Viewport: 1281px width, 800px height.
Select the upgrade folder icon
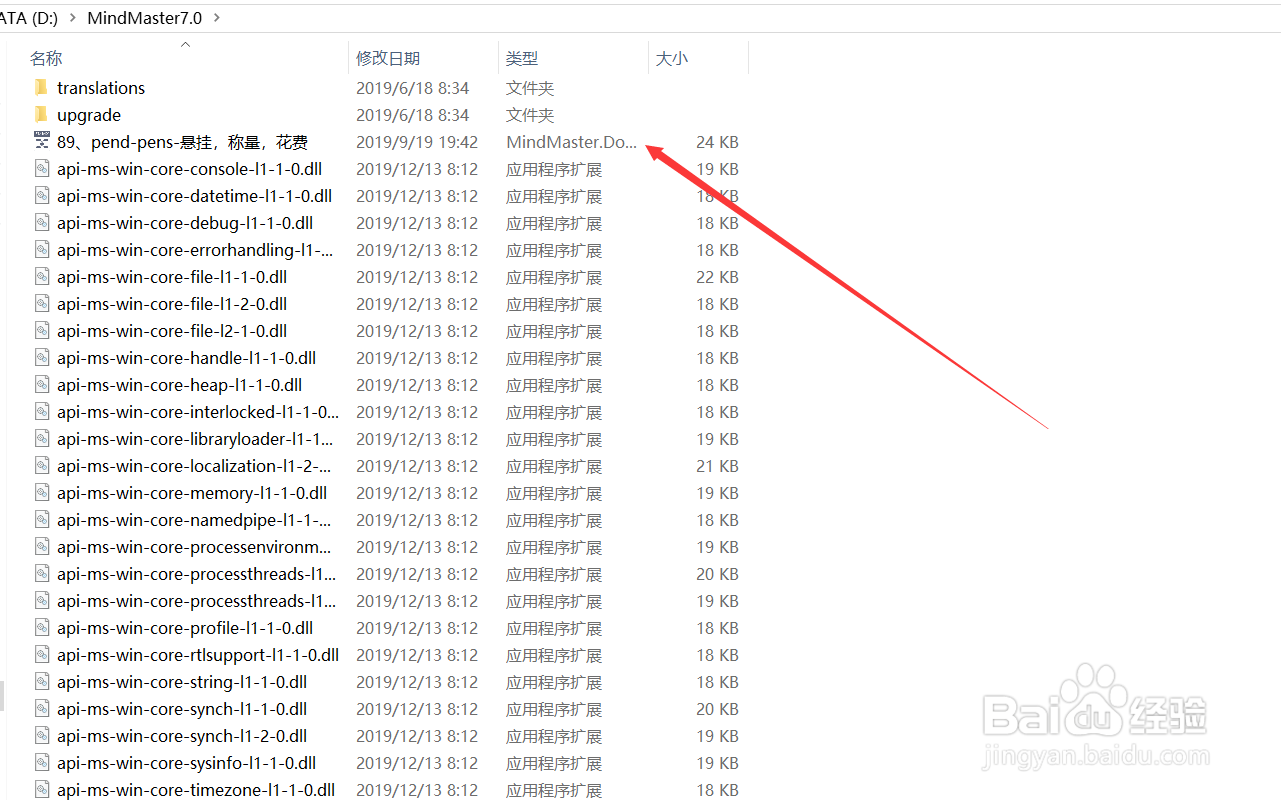(41, 115)
